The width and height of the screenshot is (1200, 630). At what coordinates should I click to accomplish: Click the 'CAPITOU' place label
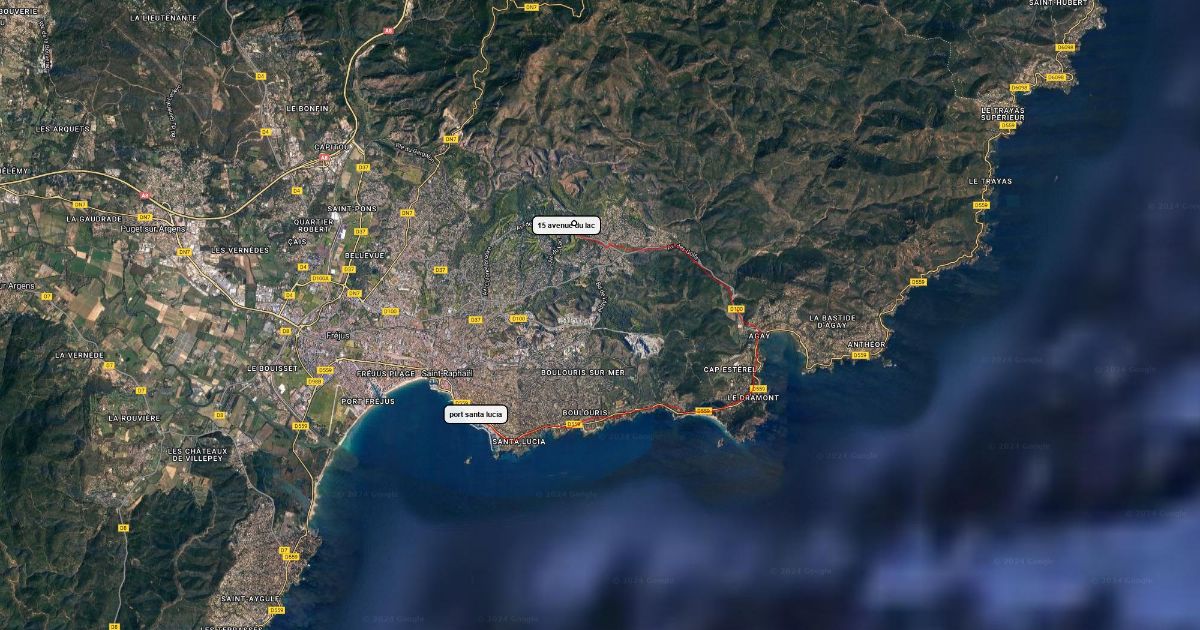pos(333,146)
